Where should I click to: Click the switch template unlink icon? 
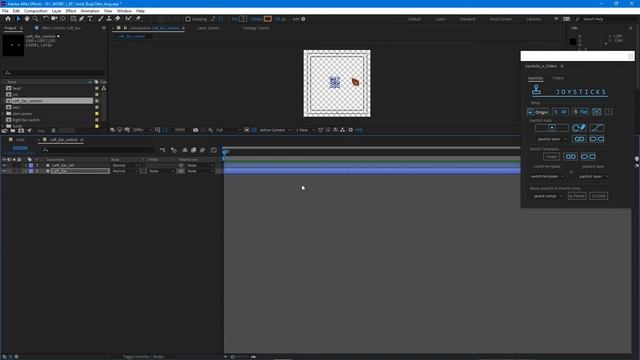[588, 157]
